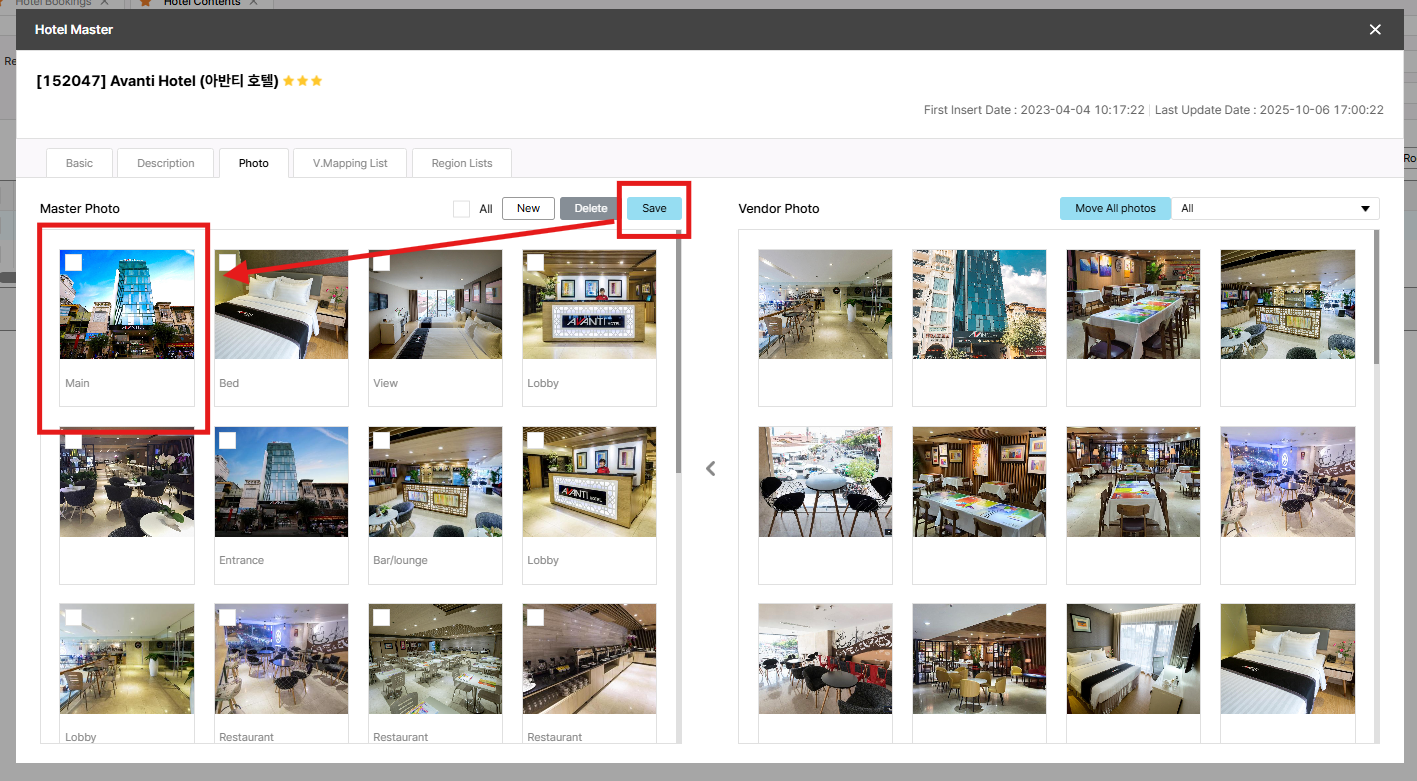Click the Save button
The width and height of the screenshot is (1417, 781).
click(x=654, y=208)
